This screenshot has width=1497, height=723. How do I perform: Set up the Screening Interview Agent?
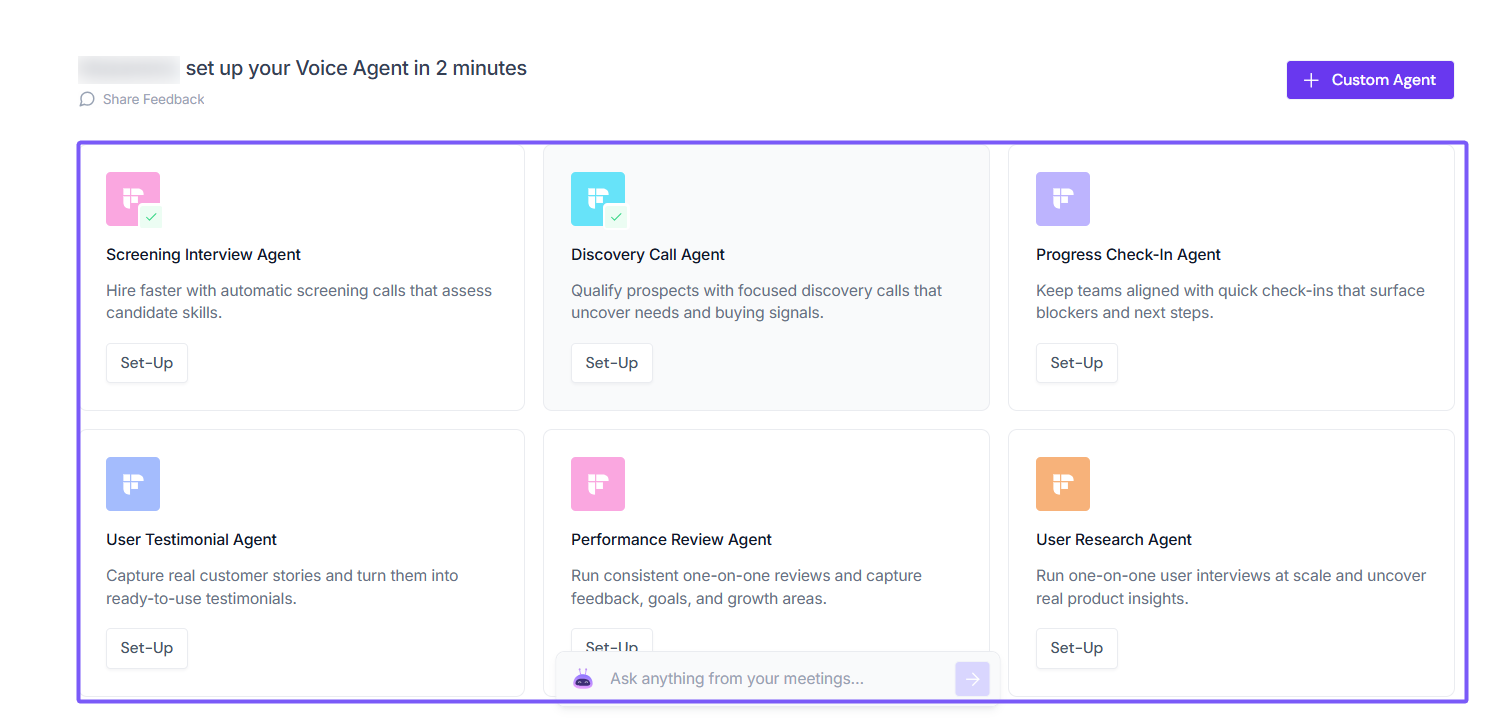tap(147, 363)
